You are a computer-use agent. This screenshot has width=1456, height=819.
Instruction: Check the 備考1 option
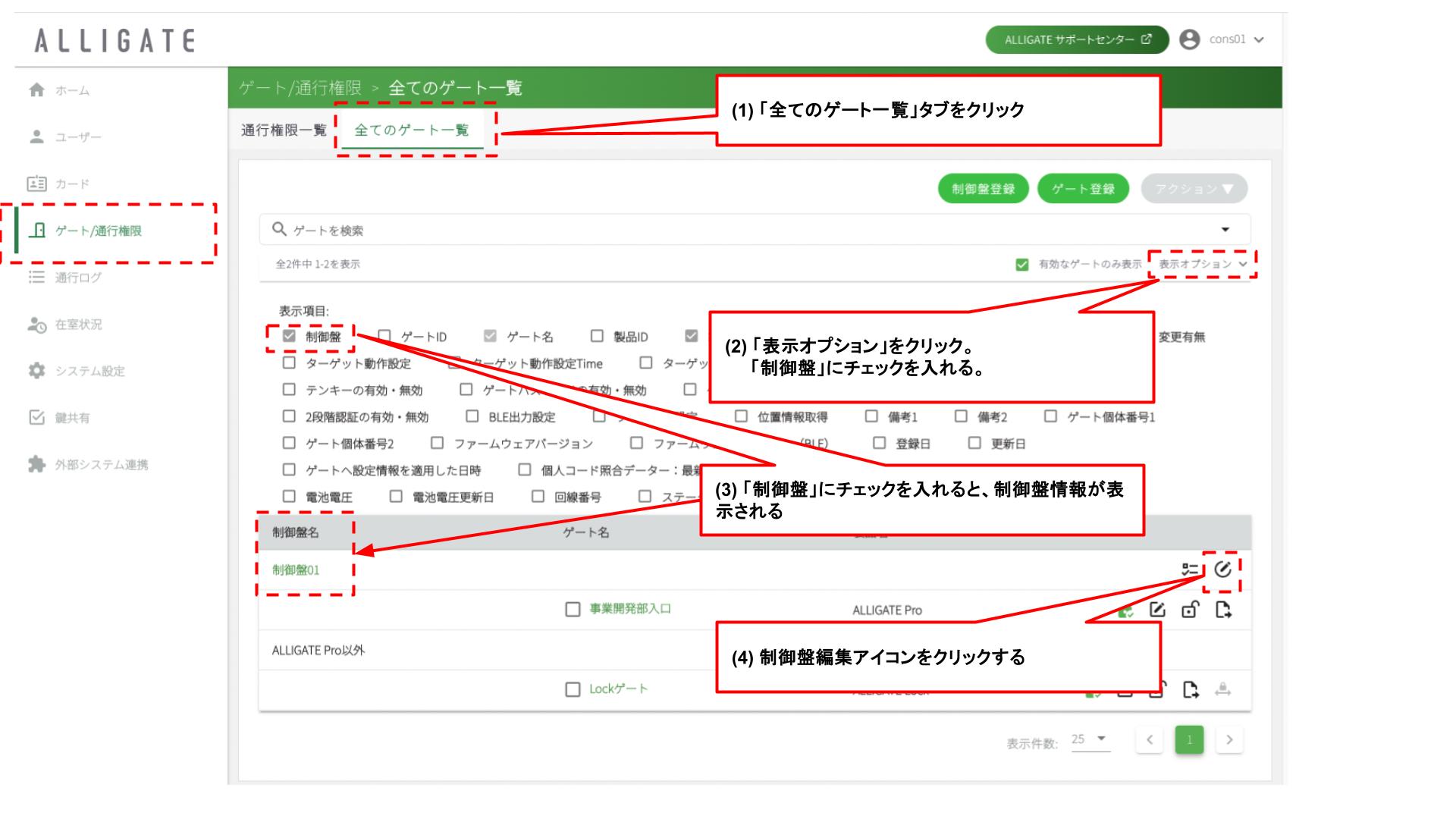pyautogui.click(x=872, y=416)
